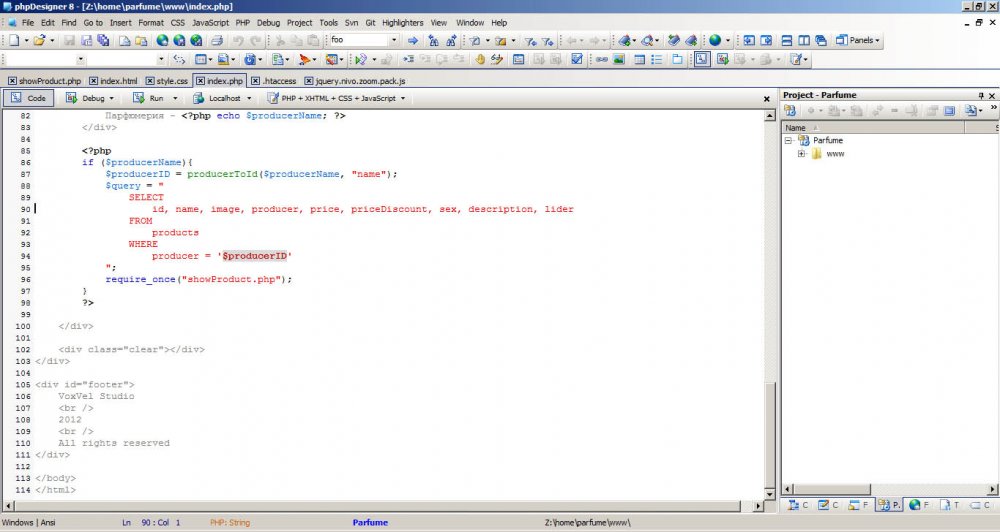Toggle the Code view button
The height and width of the screenshot is (532, 1000).
click(x=29, y=98)
